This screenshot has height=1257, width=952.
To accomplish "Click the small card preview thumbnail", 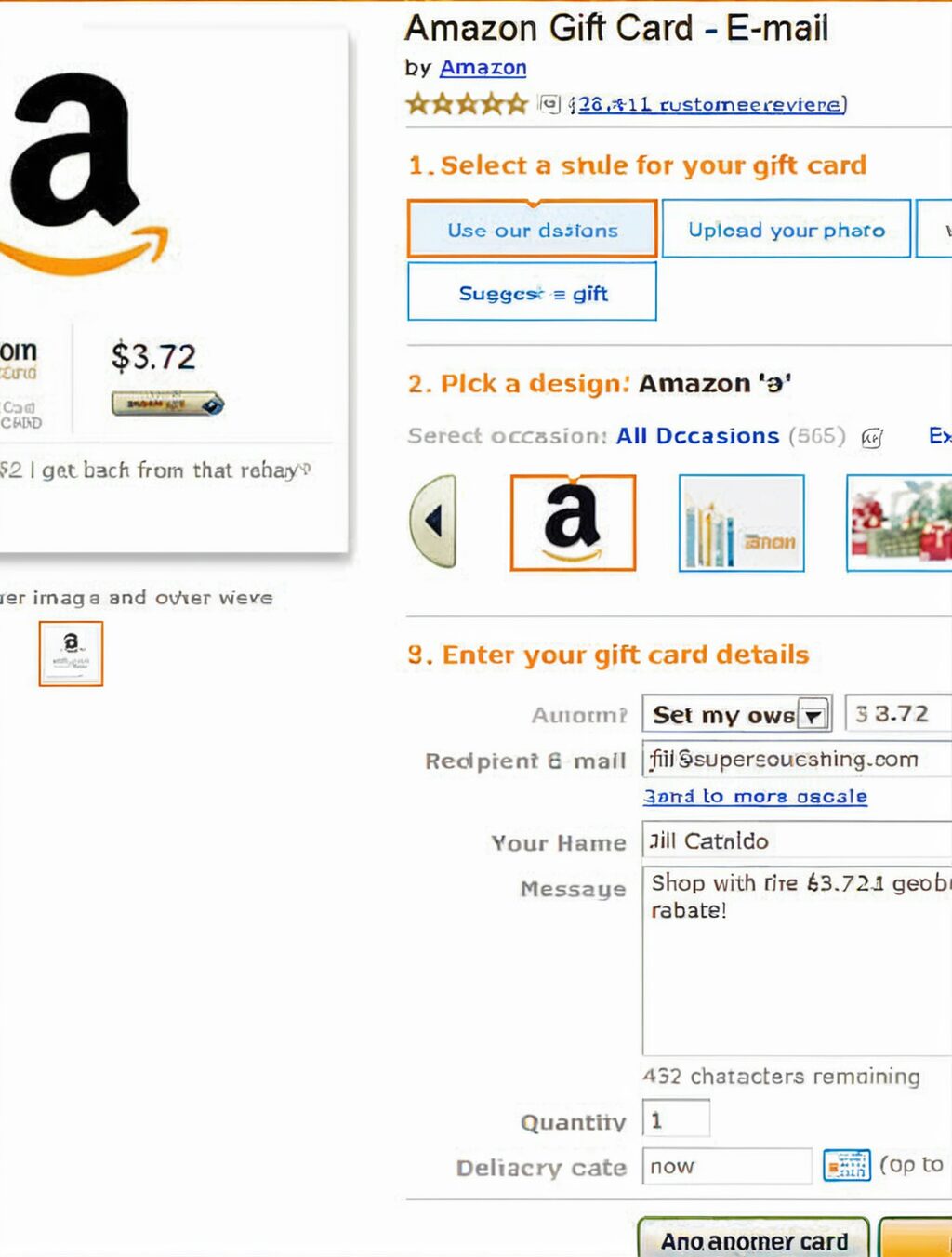I will (71, 654).
